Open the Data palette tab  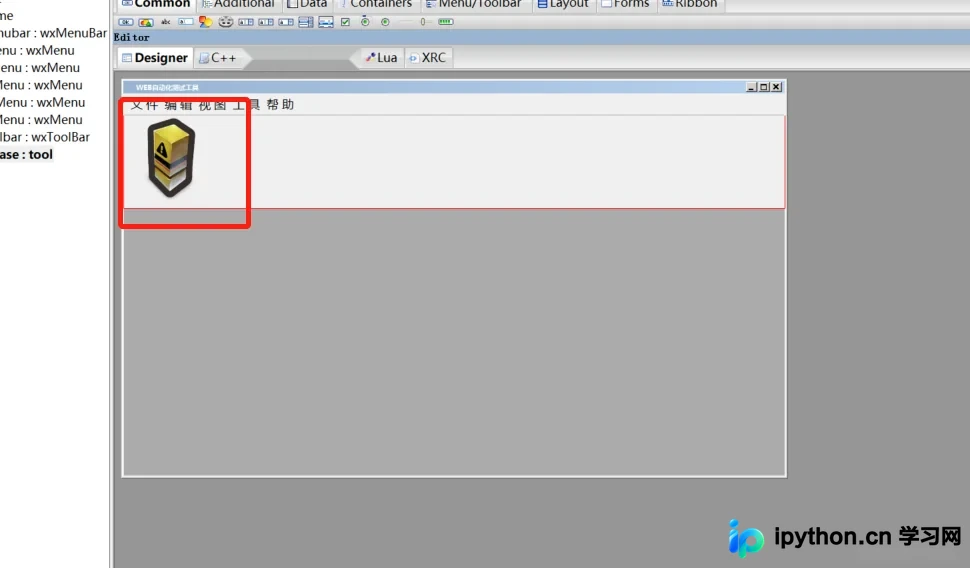[307, 4]
